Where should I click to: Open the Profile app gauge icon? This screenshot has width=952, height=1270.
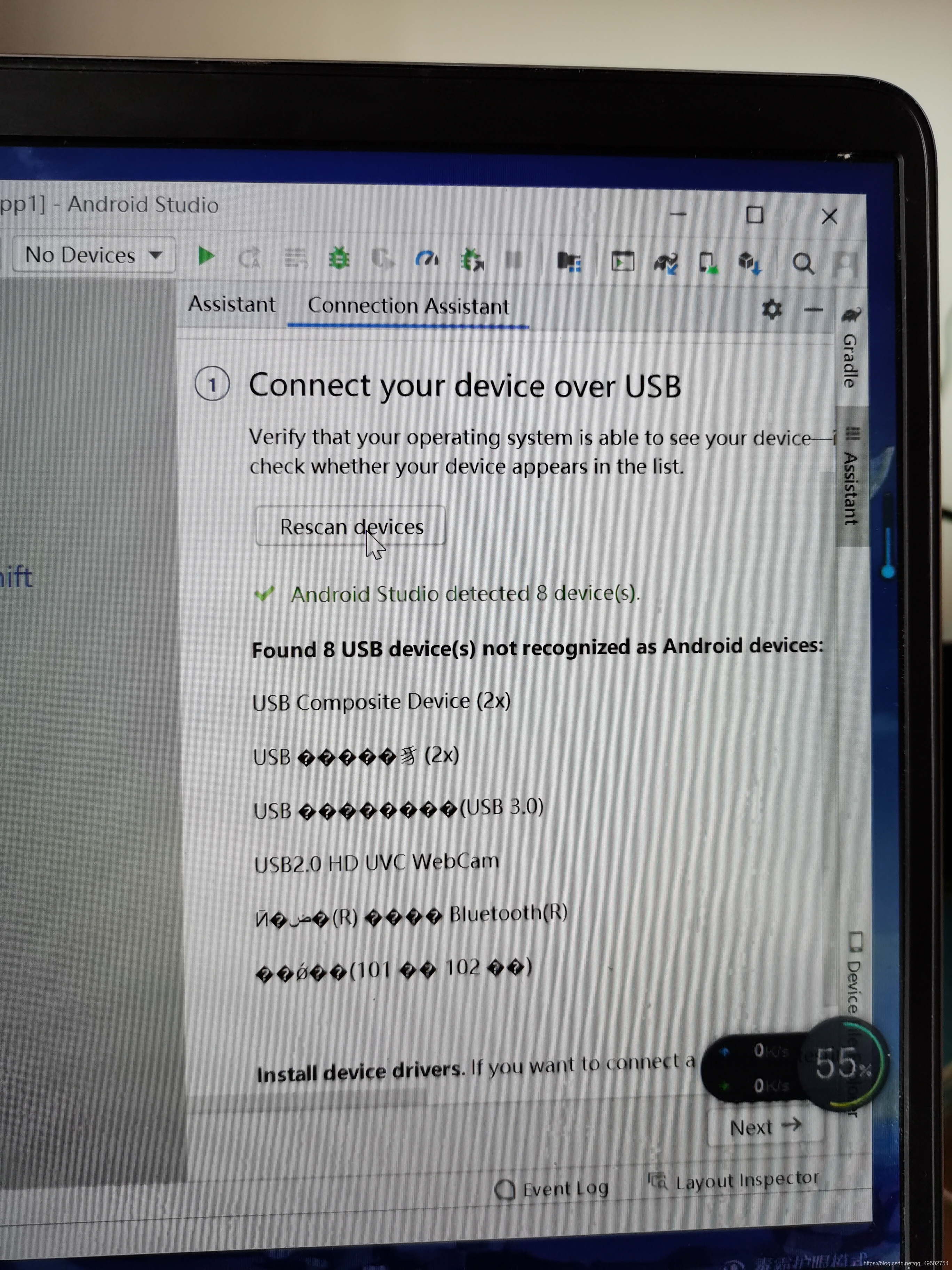(x=427, y=259)
